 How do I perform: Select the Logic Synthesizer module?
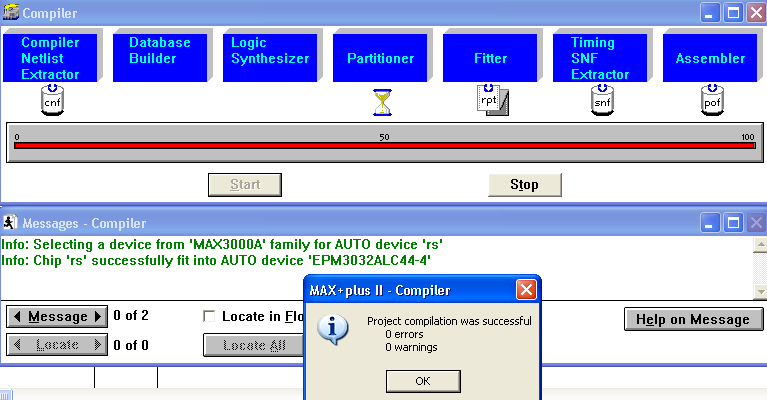point(270,58)
